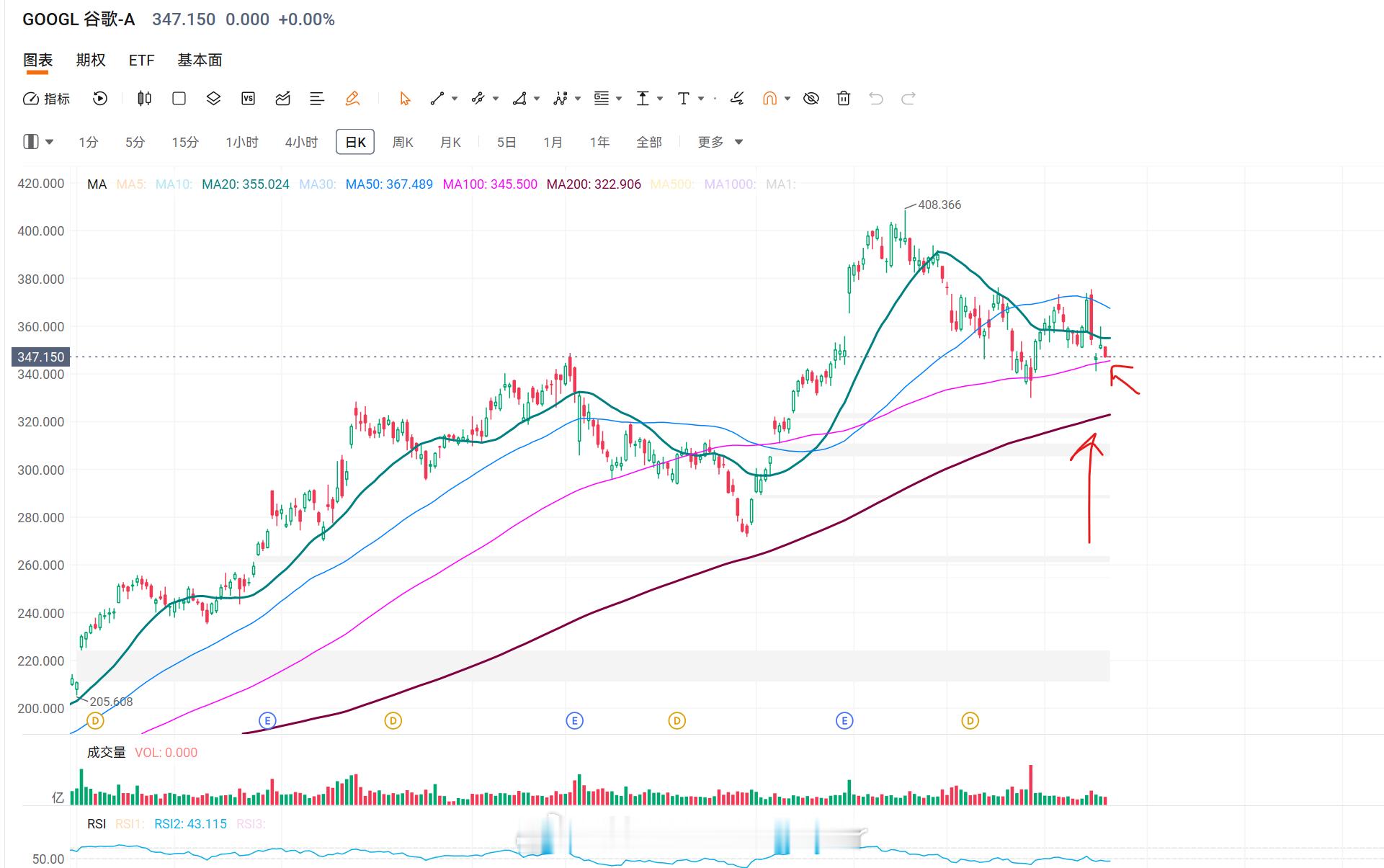Select the orange cursor pointer tool
The height and width of the screenshot is (868, 1384).
(x=405, y=99)
